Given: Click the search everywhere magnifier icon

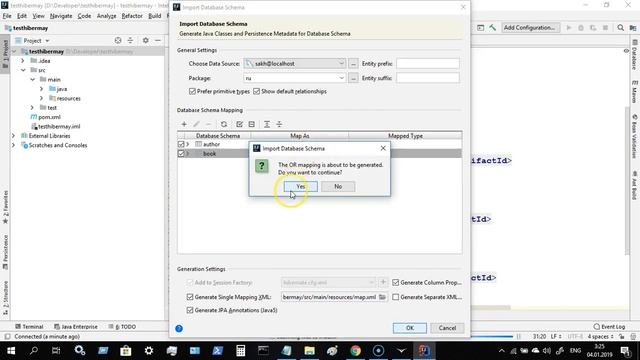Looking at the screenshot, I should tap(620, 28).
